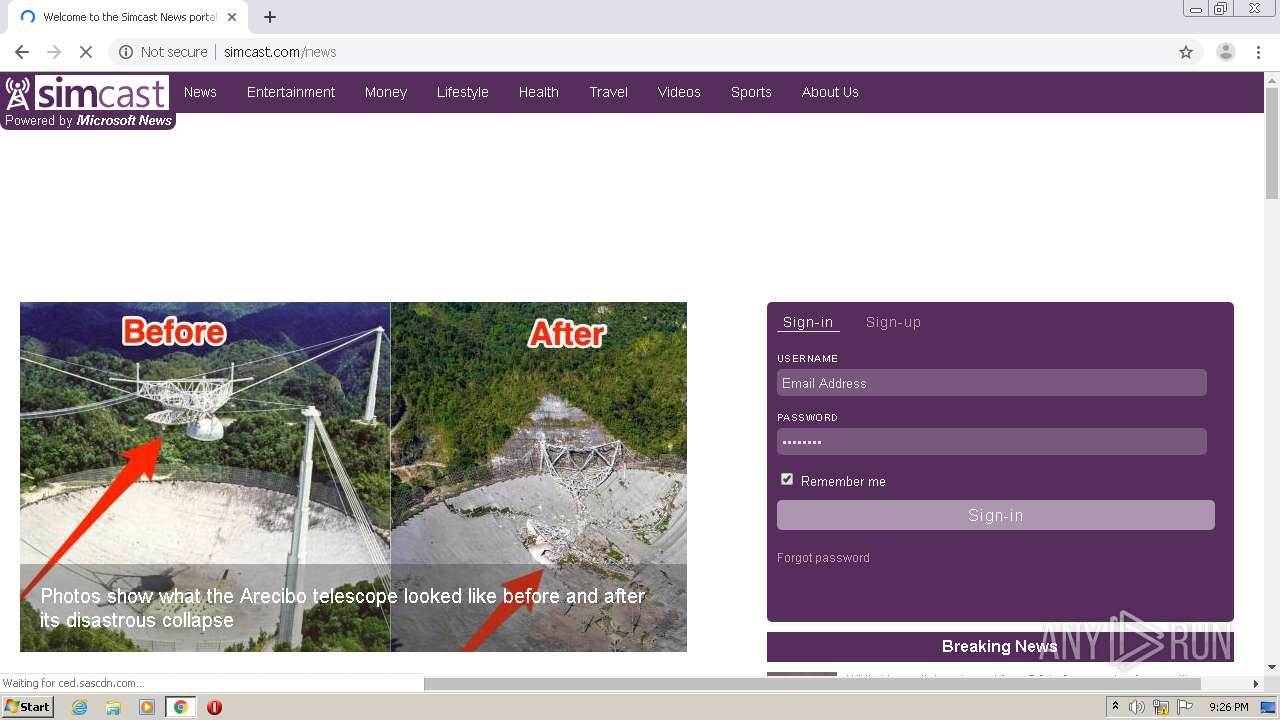Open a new browser tab
1280x720 pixels.
[x=270, y=17]
